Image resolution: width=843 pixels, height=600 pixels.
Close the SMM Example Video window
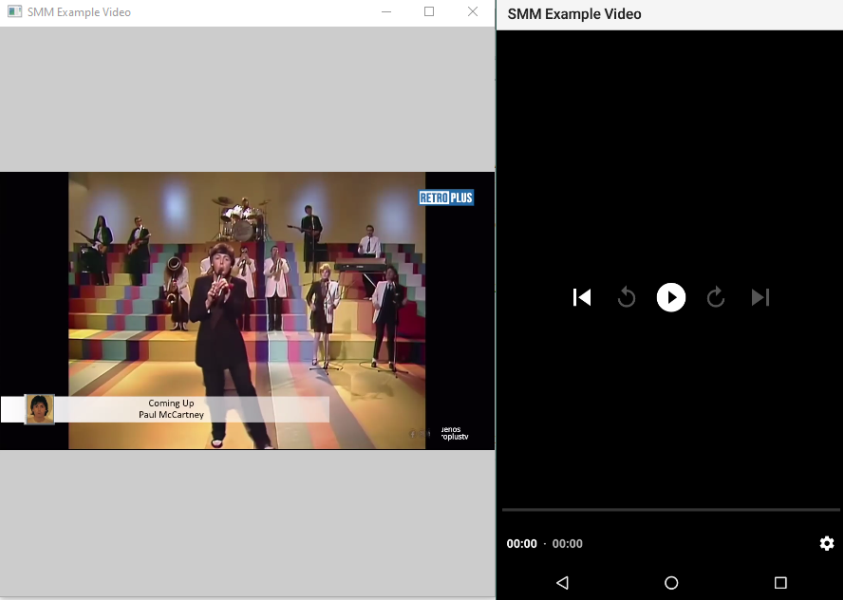(473, 12)
